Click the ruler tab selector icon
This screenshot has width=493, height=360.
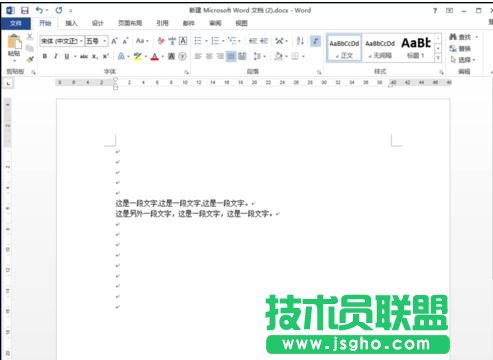(8, 83)
